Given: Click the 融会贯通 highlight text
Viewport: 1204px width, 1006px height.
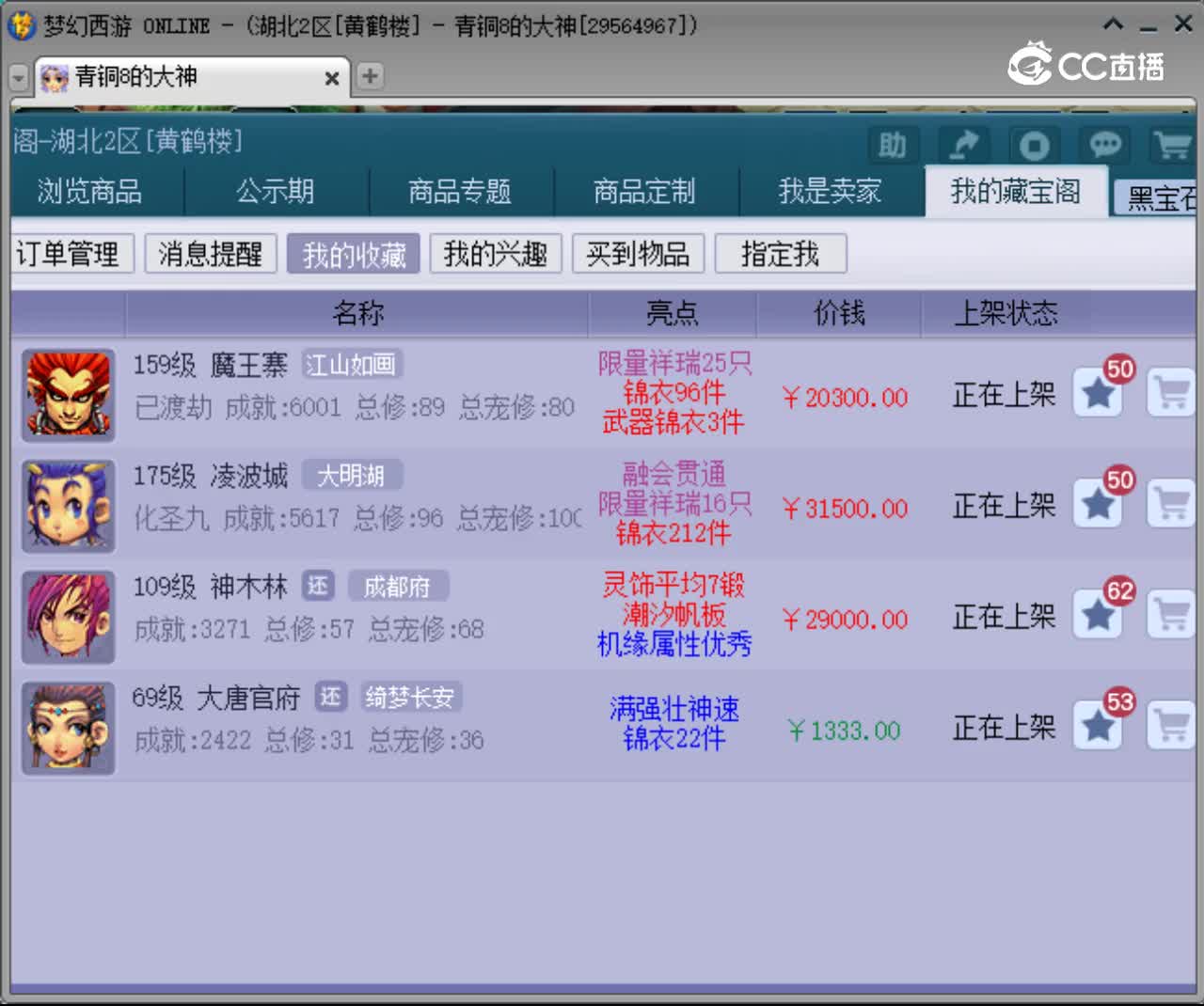Looking at the screenshot, I should point(673,473).
